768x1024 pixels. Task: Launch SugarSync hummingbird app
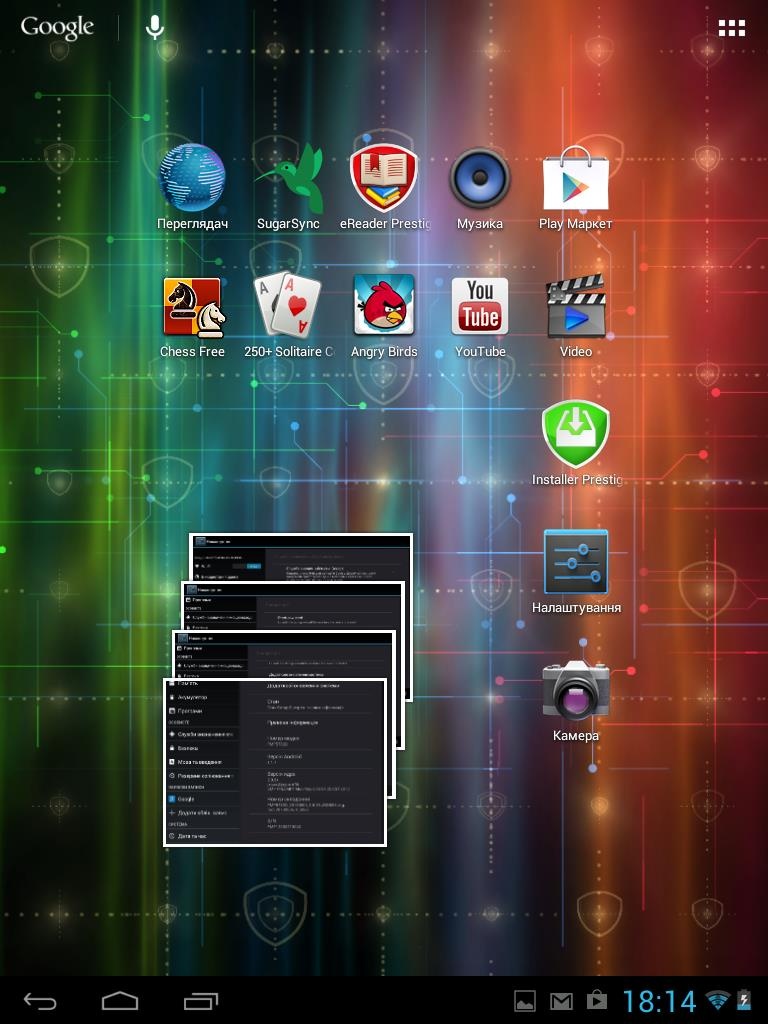pyautogui.click(x=288, y=180)
